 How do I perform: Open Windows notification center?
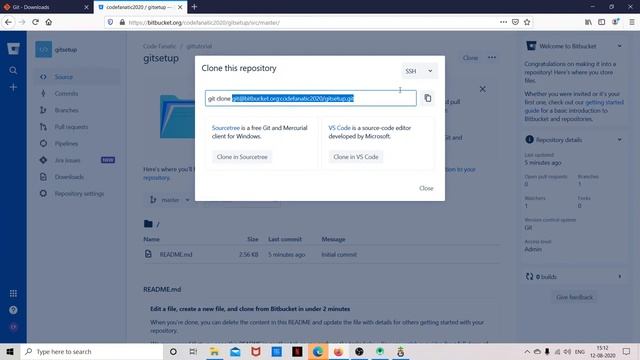627,351
